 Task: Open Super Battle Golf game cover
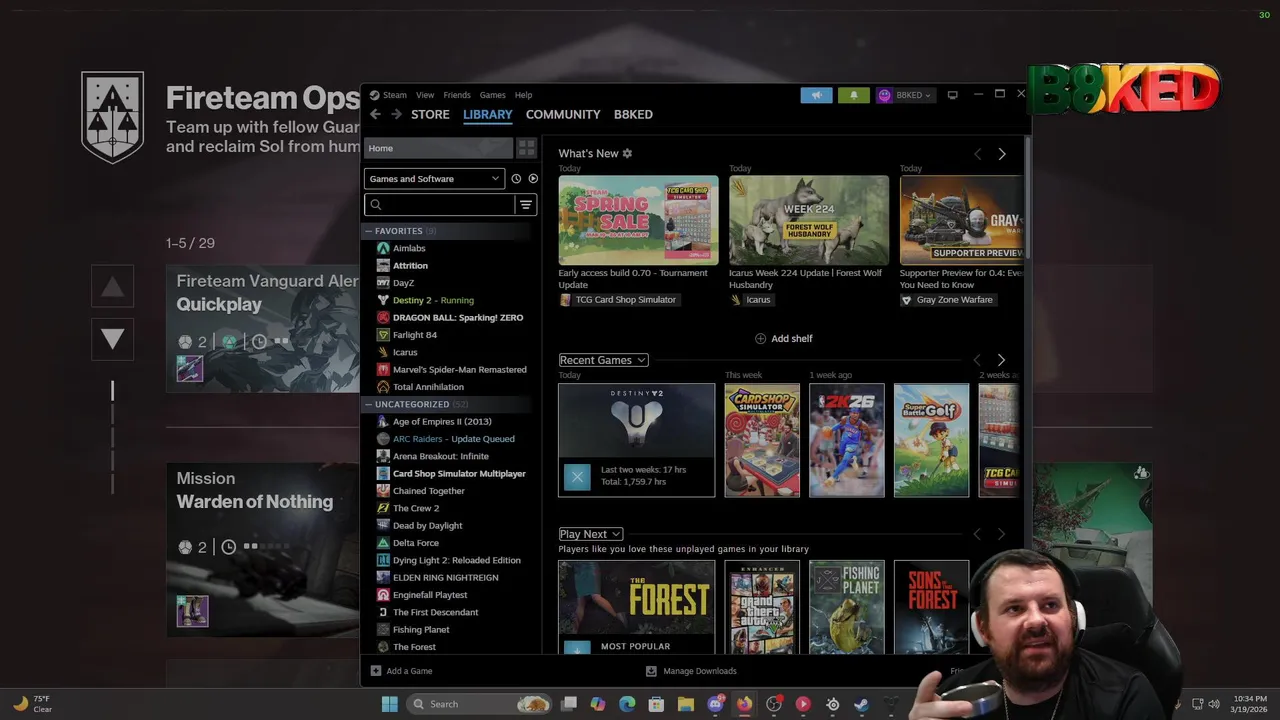click(931, 440)
